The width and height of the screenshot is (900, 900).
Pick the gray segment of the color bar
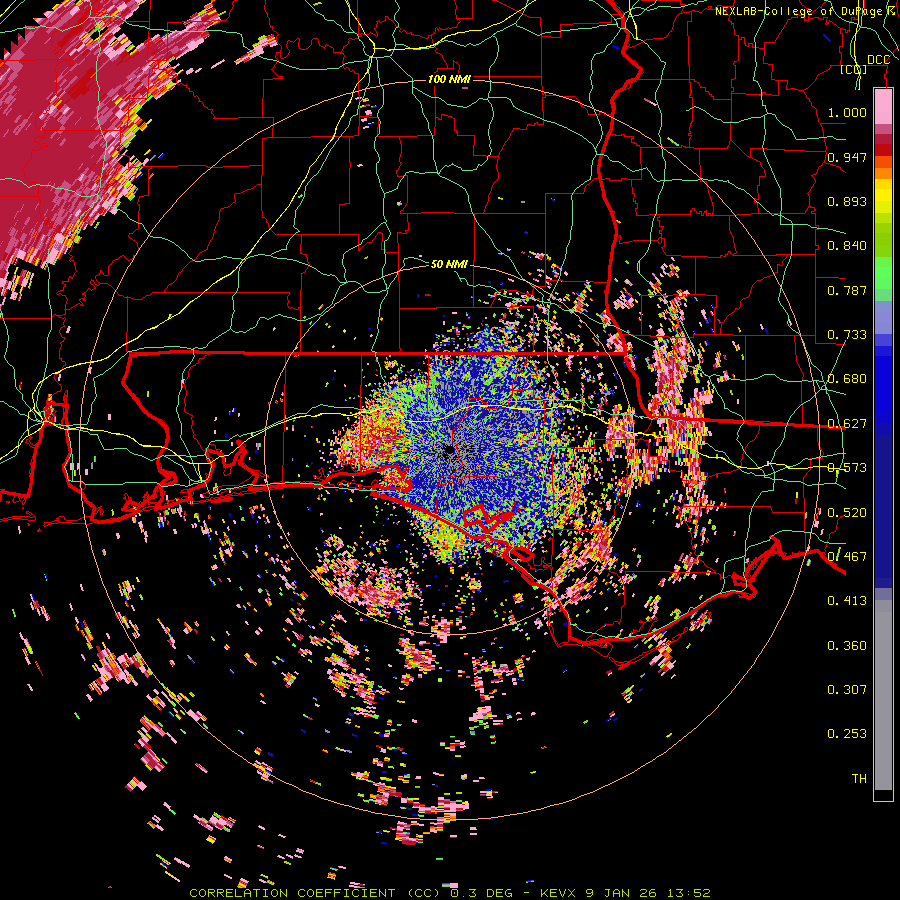(883, 695)
